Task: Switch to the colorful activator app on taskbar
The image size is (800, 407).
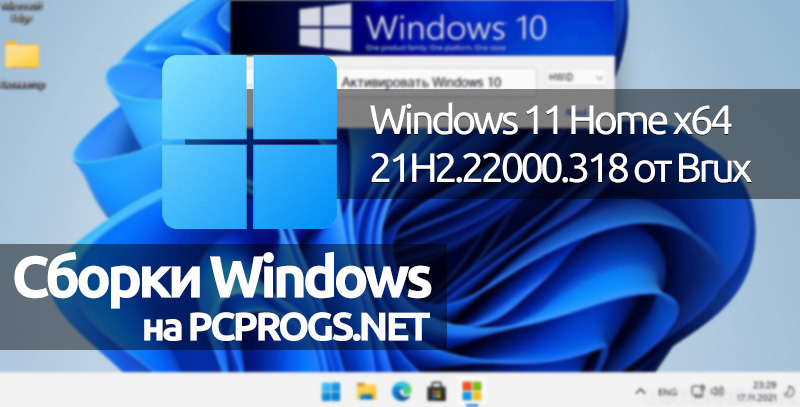Action: [471, 391]
